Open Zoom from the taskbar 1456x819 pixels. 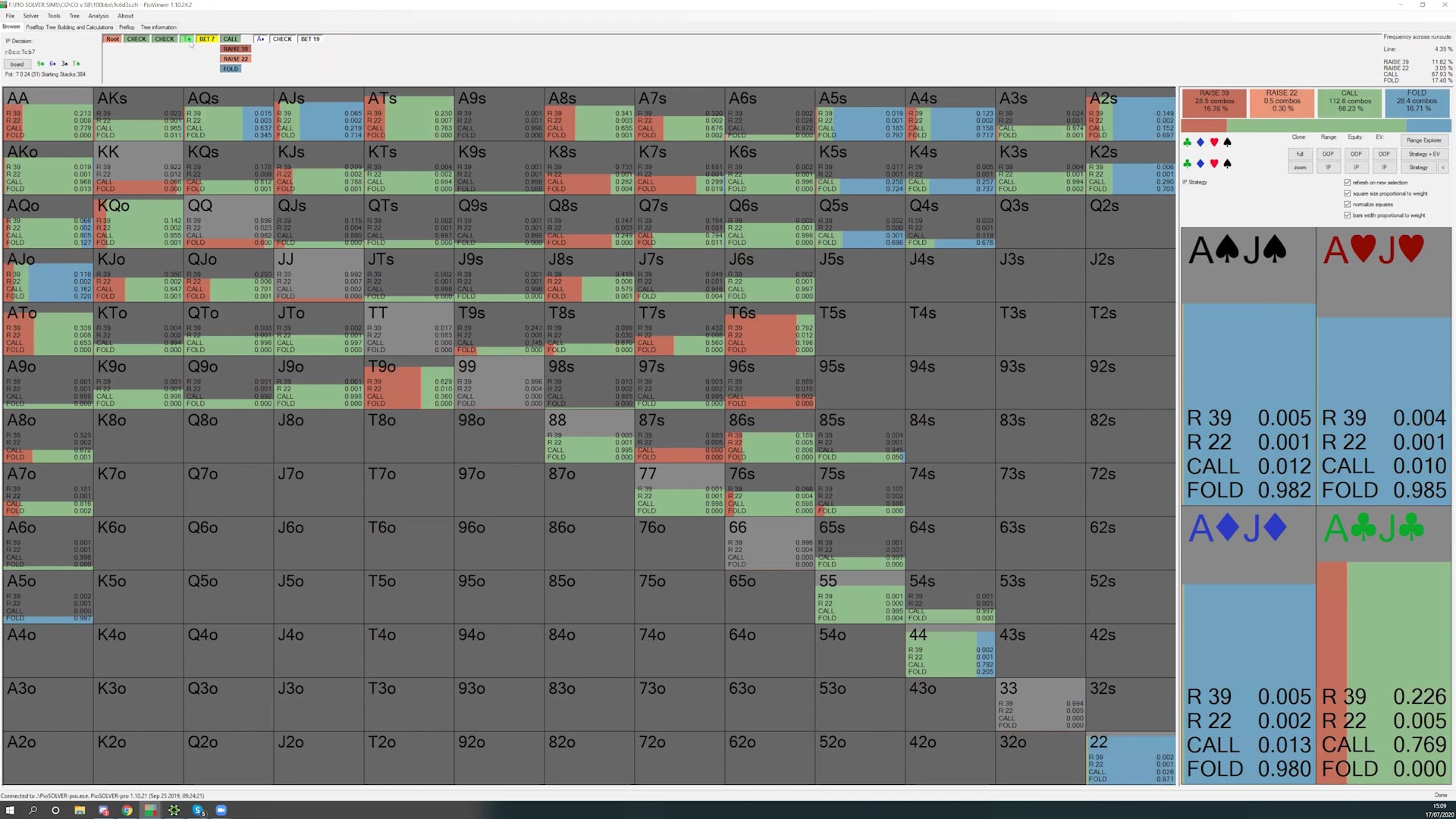point(221,811)
